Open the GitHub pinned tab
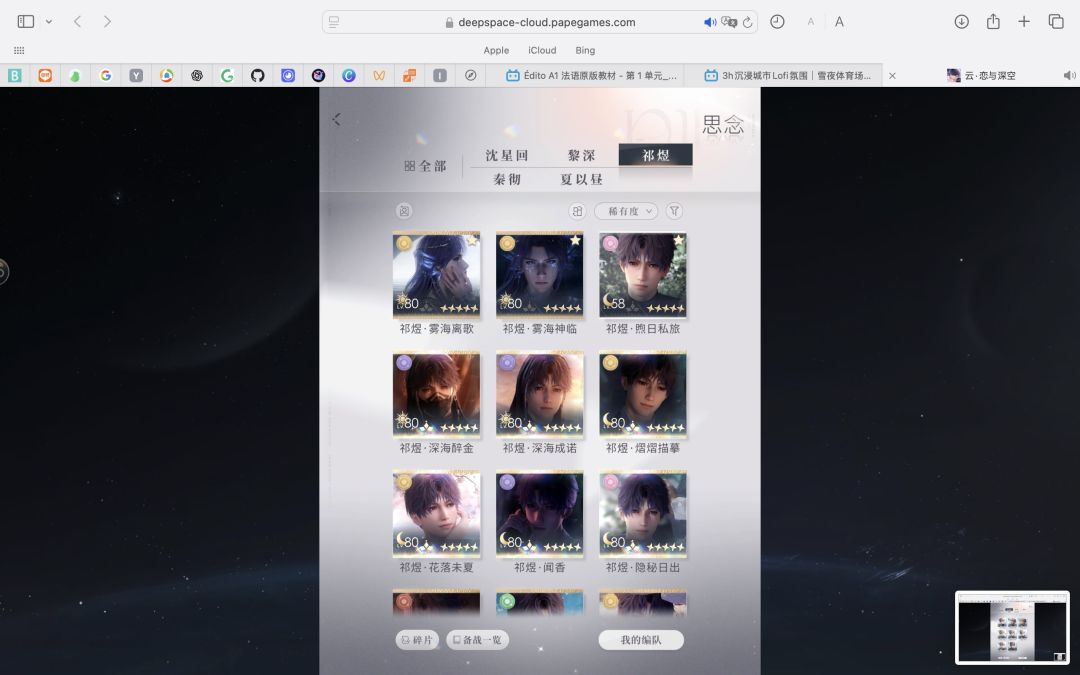This screenshot has width=1080, height=675. click(x=258, y=76)
